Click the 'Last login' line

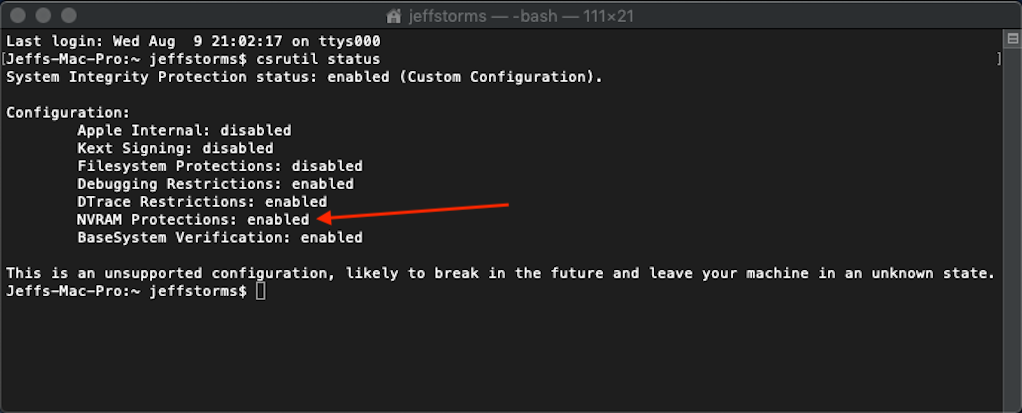tap(193, 41)
